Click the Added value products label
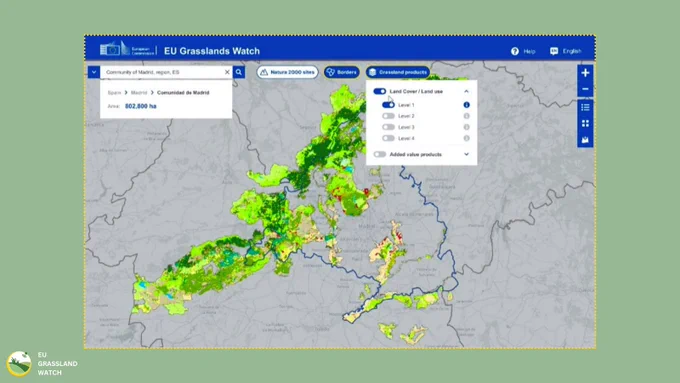Image resolution: width=680 pixels, height=383 pixels. (415, 154)
